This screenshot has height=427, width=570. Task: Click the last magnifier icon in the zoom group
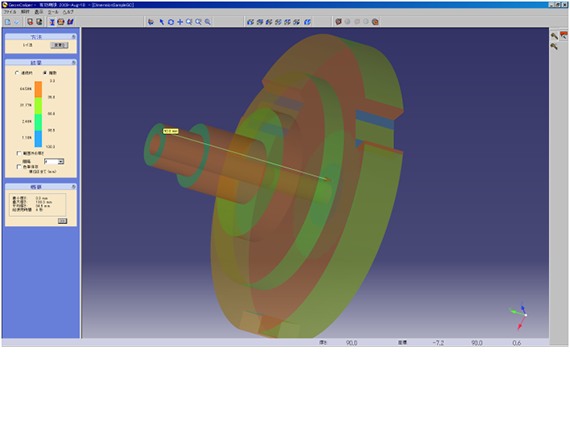coord(208,22)
